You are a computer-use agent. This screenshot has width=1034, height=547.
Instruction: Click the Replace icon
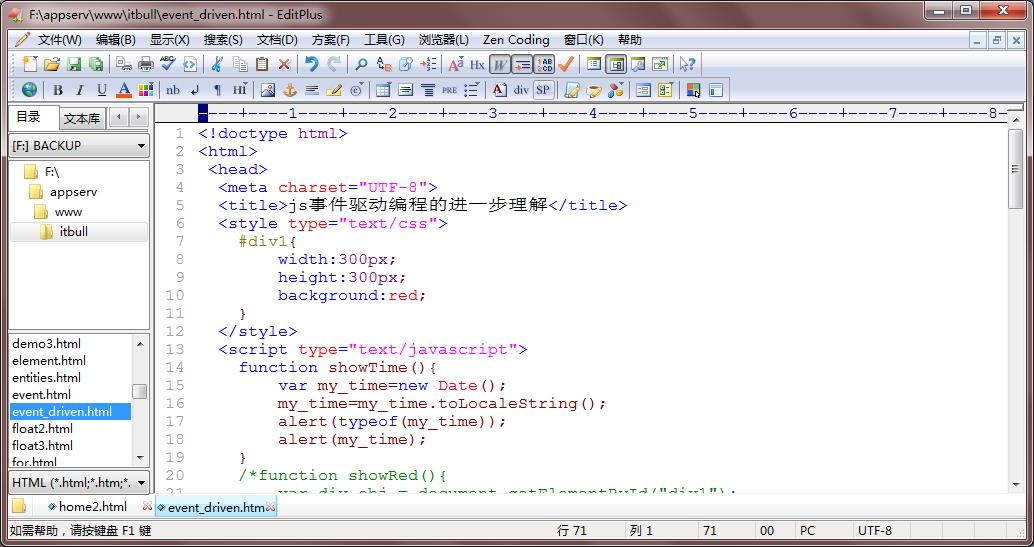(x=384, y=64)
